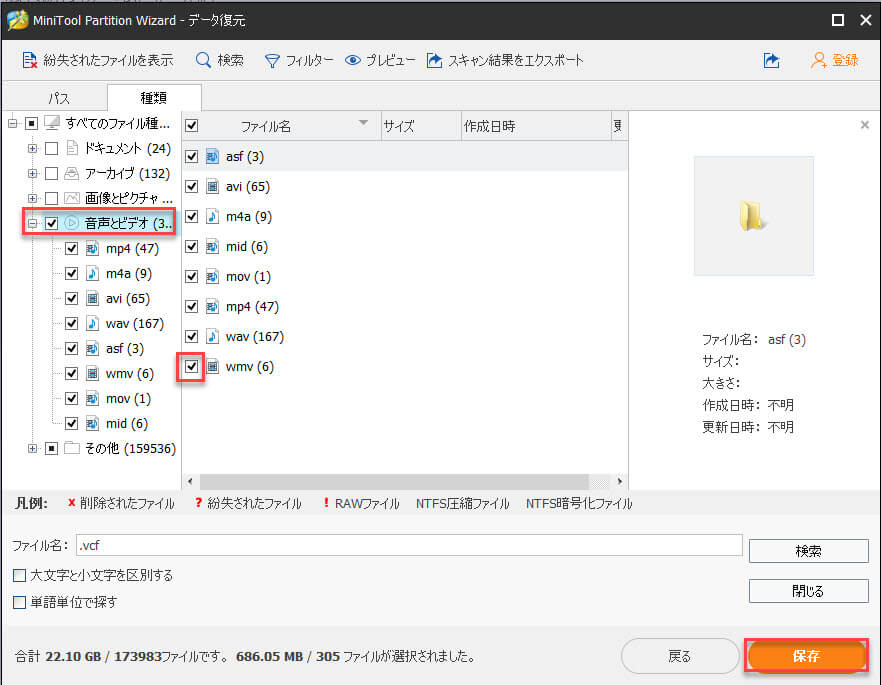Click inside the ファイル名 search field
The width and height of the screenshot is (881, 685).
(x=400, y=545)
